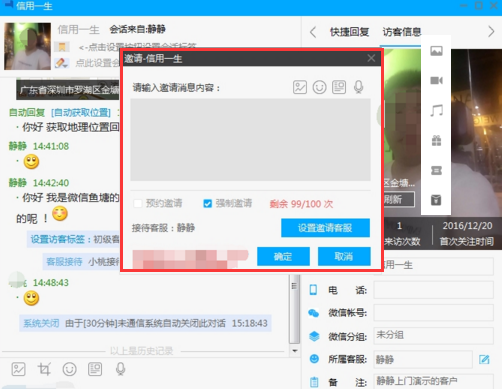
Task: Click clipboard icon beside 备注
Action: [x=314, y=382]
